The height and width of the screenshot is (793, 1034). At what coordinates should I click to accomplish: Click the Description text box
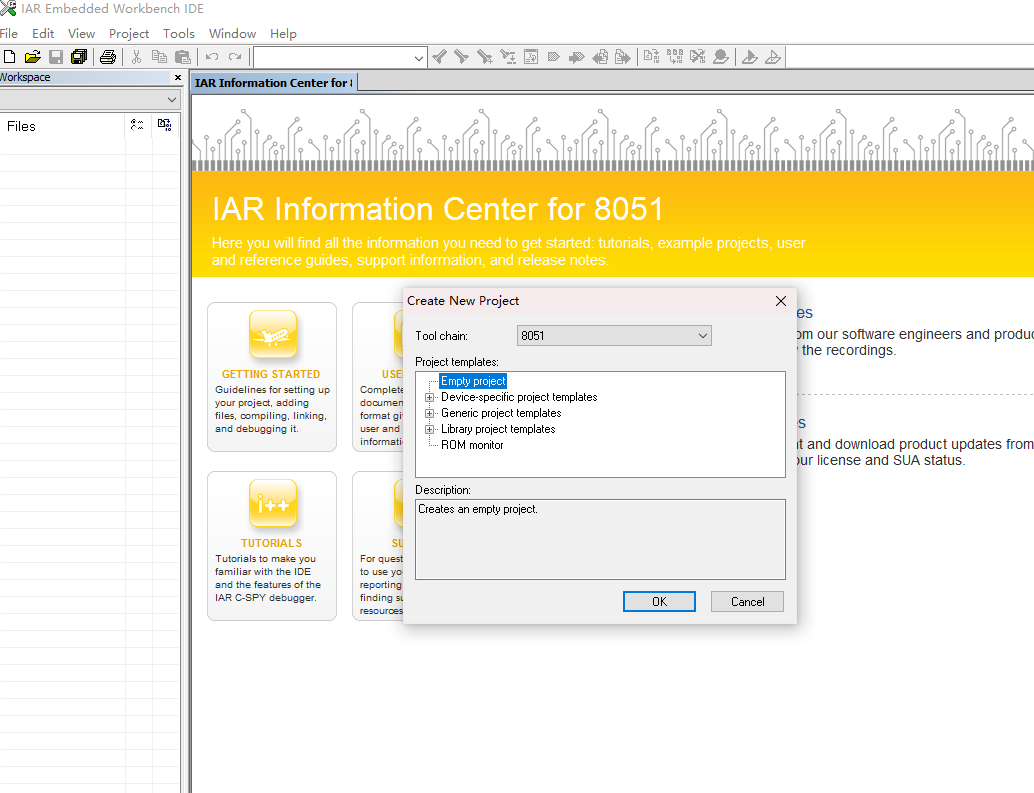tap(600, 539)
